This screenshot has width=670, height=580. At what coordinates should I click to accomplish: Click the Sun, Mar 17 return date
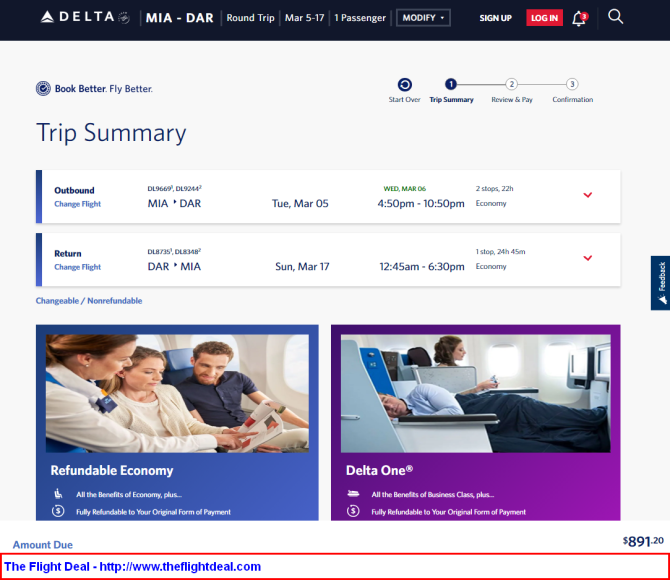(302, 267)
